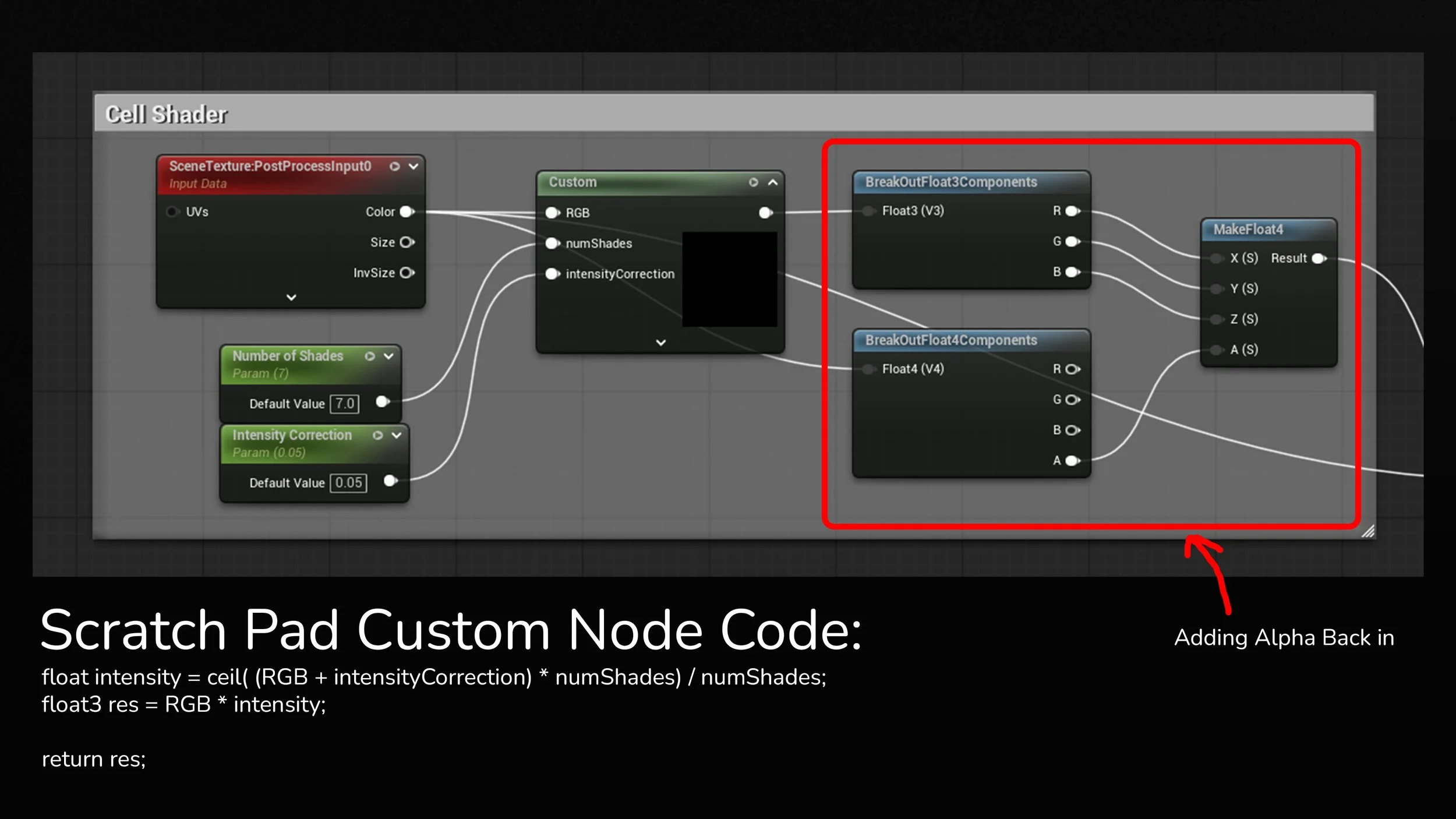Toggle preview circle on the Number of Shades node
Image resolution: width=1456 pixels, height=819 pixels.
pyautogui.click(x=370, y=356)
